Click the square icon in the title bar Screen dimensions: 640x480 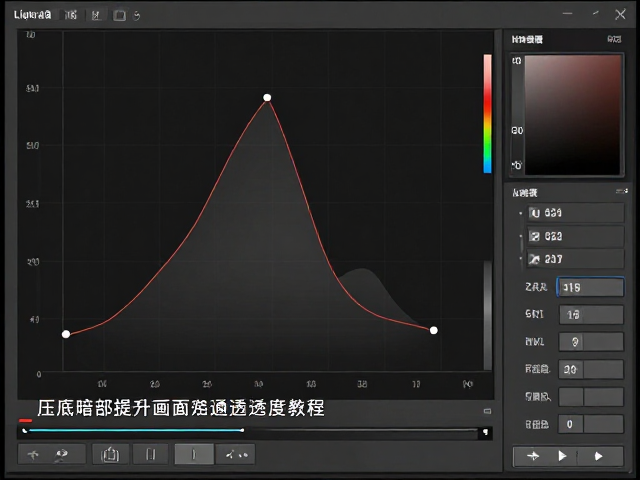tap(120, 16)
